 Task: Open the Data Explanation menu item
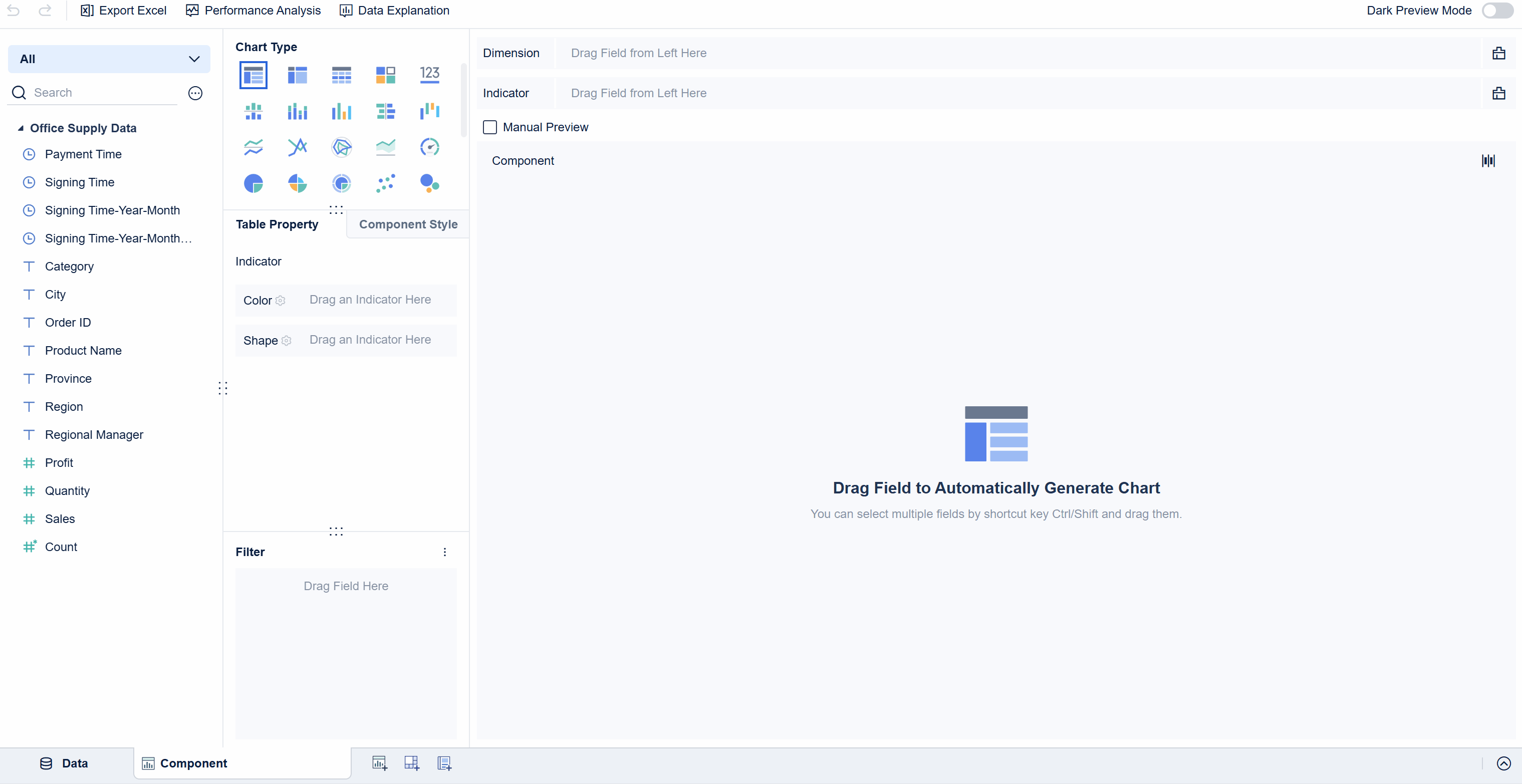tap(394, 10)
